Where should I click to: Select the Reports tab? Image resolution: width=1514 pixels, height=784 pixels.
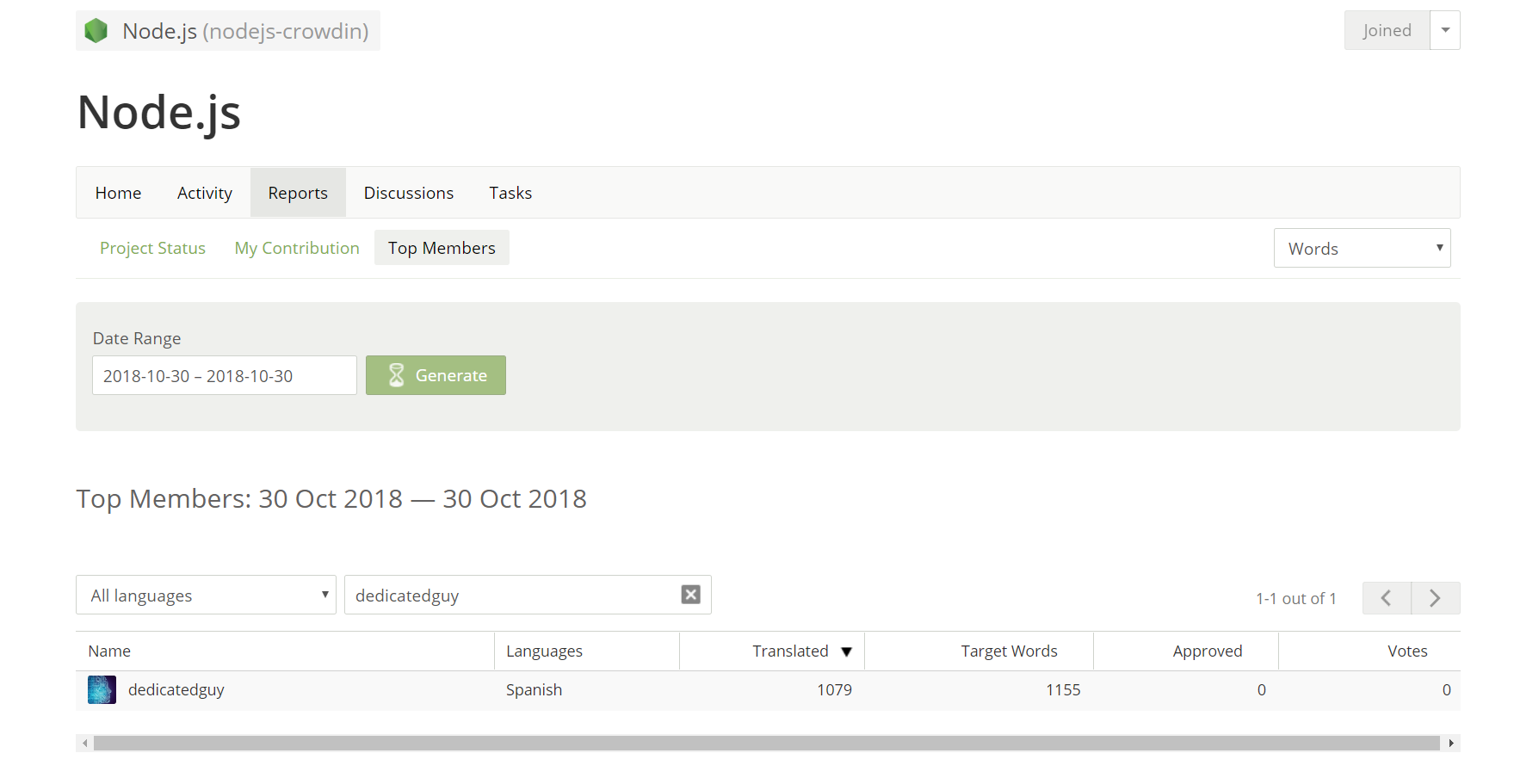tap(298, 193)
